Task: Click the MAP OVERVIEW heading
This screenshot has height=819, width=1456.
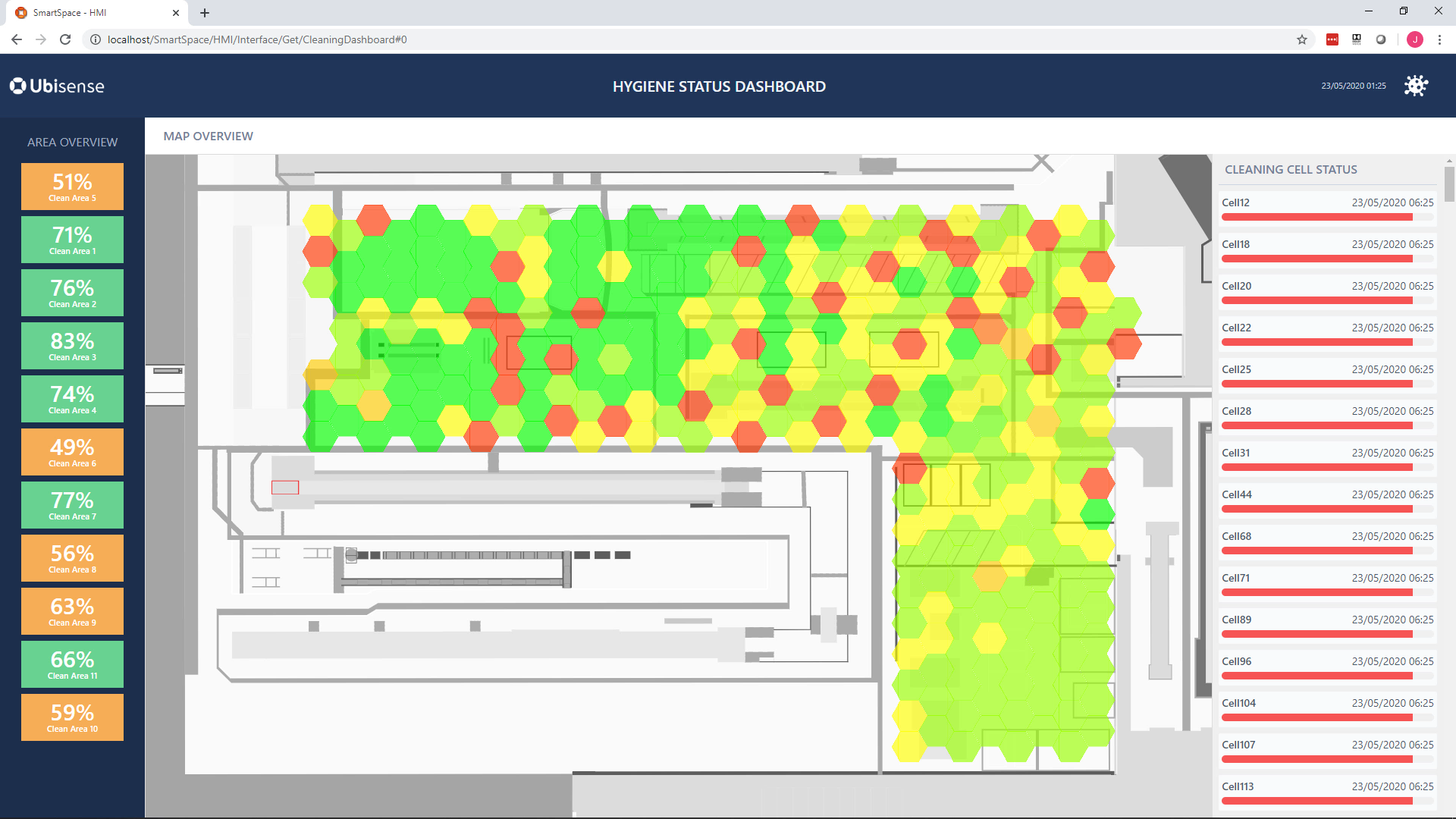Action: click(209, 136)
